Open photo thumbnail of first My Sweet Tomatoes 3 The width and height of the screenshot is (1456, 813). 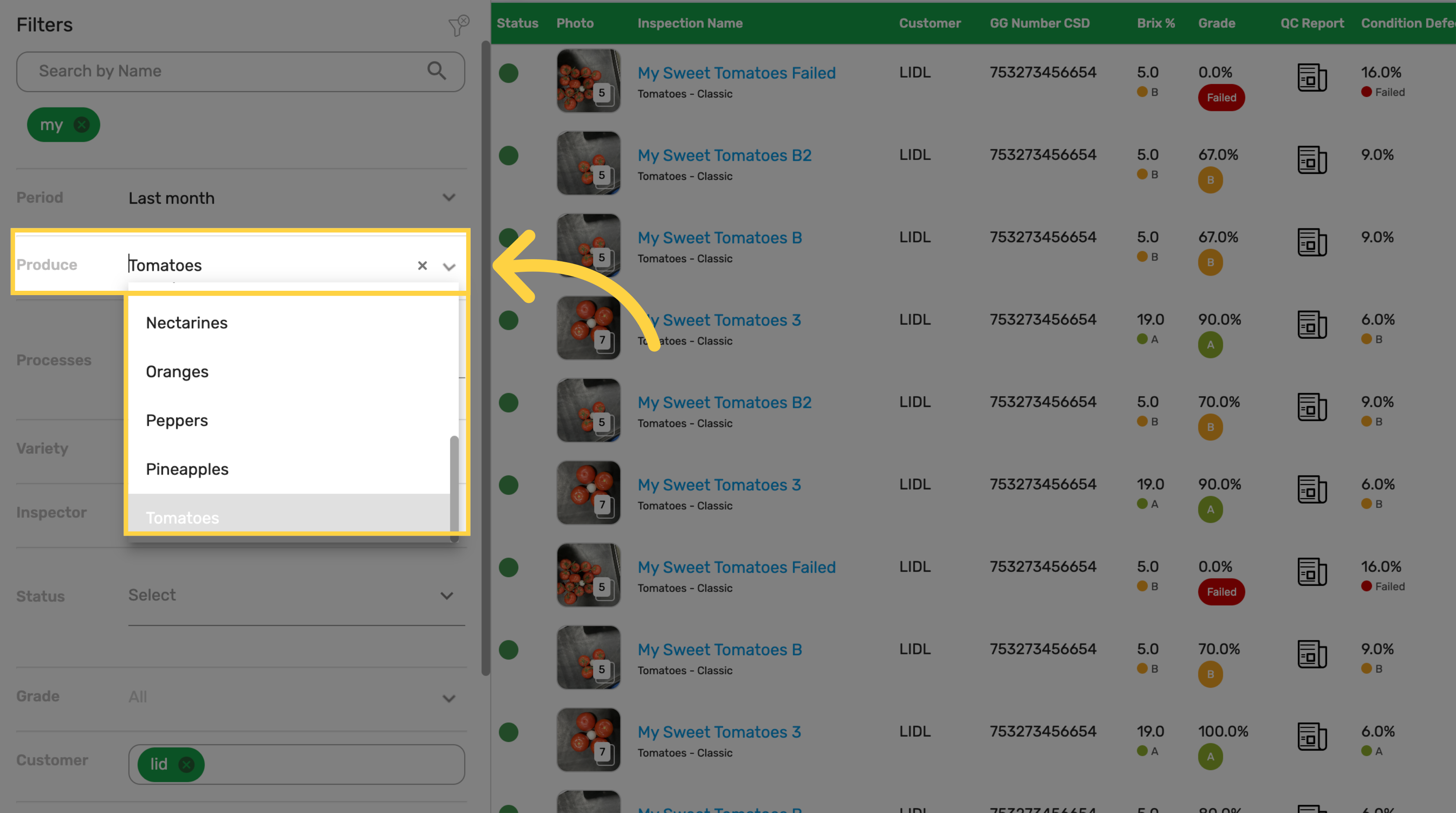[588, 328]
